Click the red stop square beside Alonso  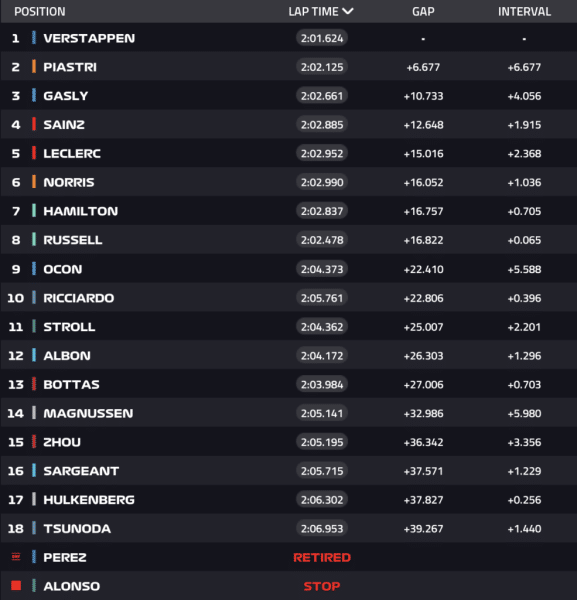click(16, 585)
